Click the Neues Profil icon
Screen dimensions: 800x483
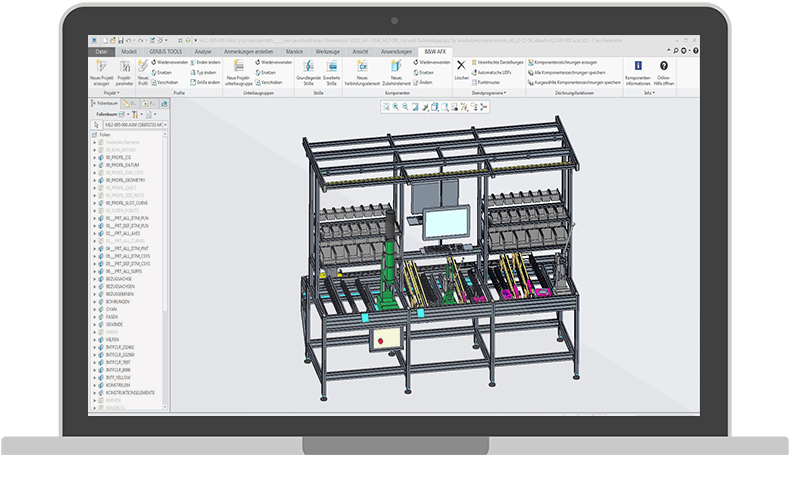pos(143,66)
